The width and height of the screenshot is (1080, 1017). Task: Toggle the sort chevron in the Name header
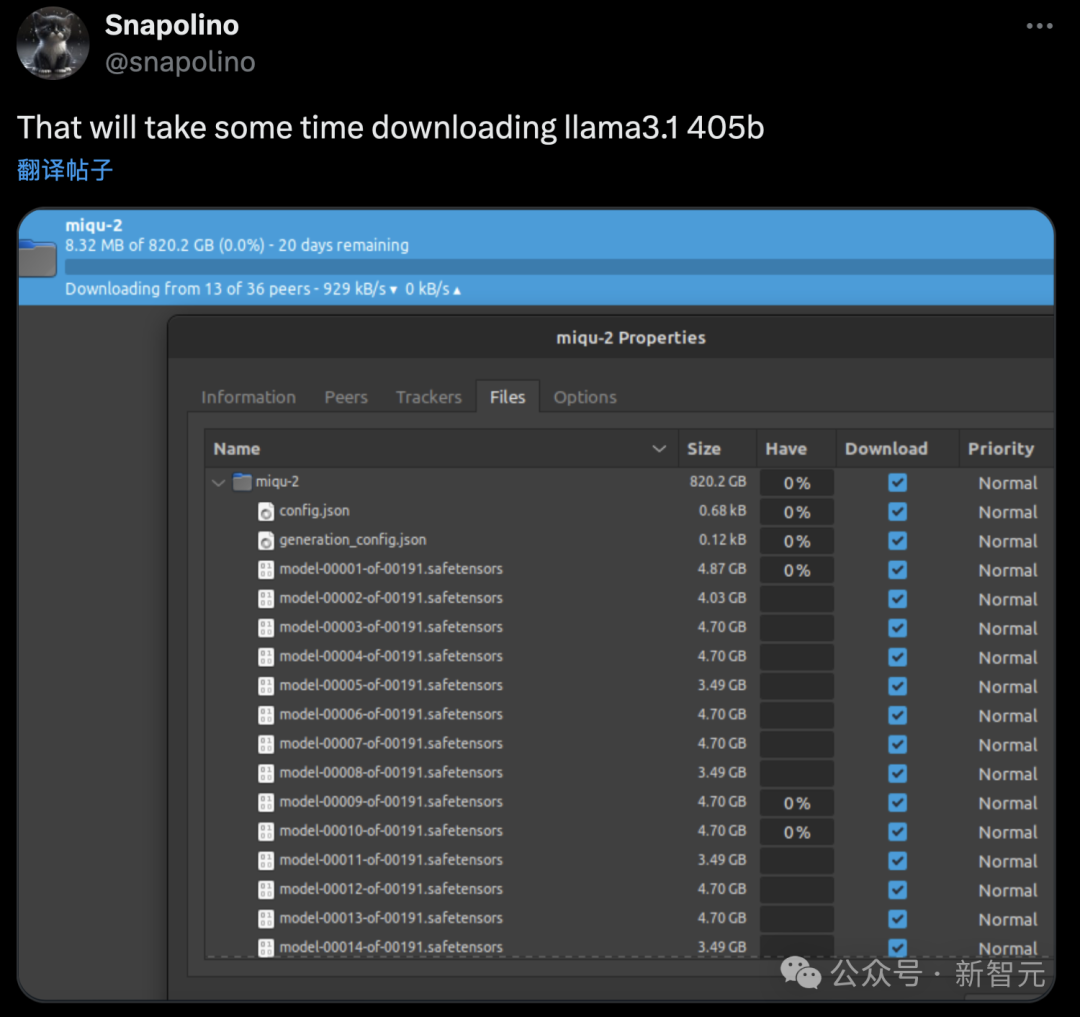click(659, 449)
